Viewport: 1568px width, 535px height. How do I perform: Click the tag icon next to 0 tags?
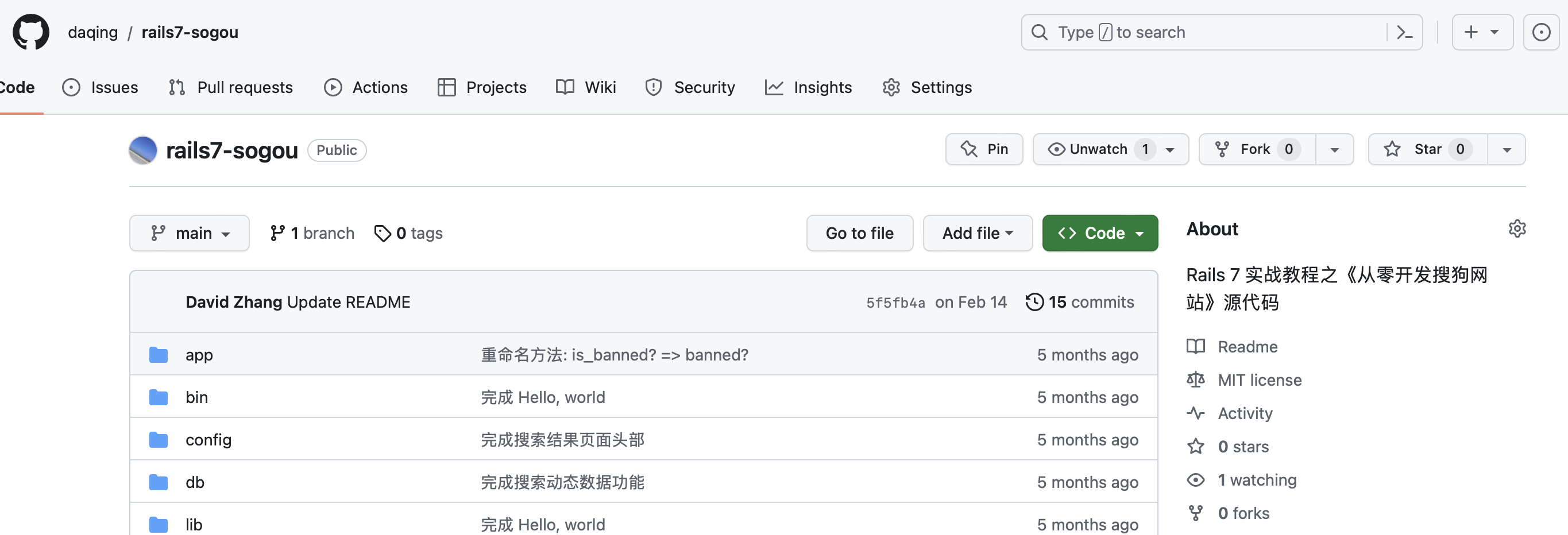[383, 234]
